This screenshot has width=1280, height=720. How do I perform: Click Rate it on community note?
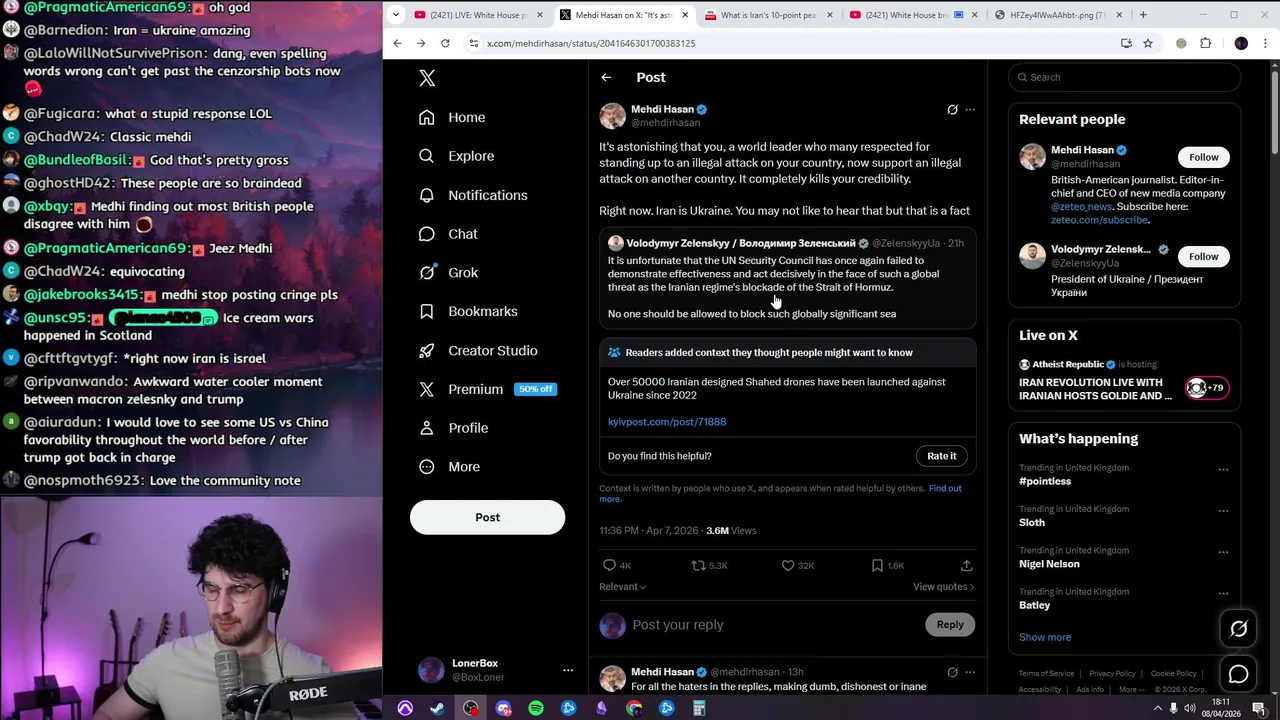click(x=941, y=456)
